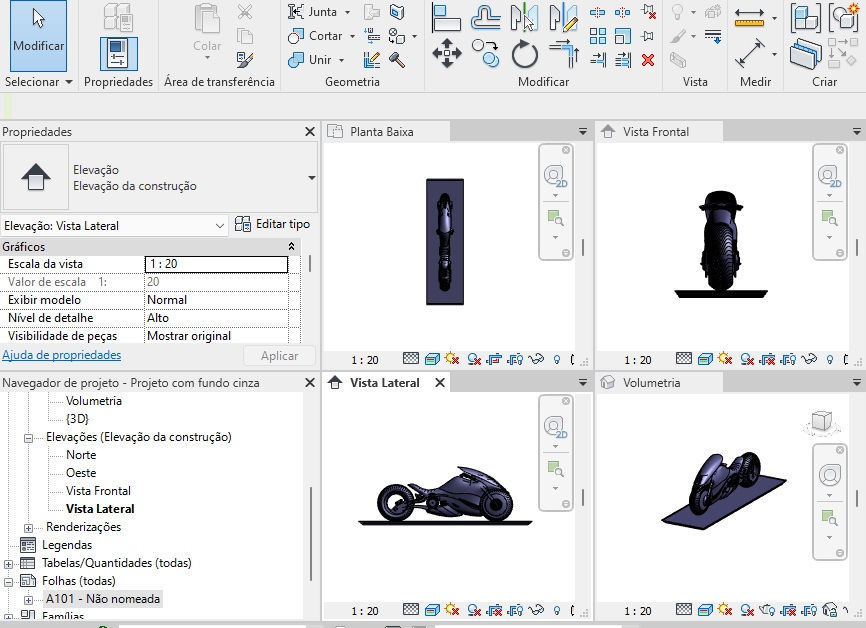Select the Array tool
Viewport: 866px width, 628px height.
598,36
